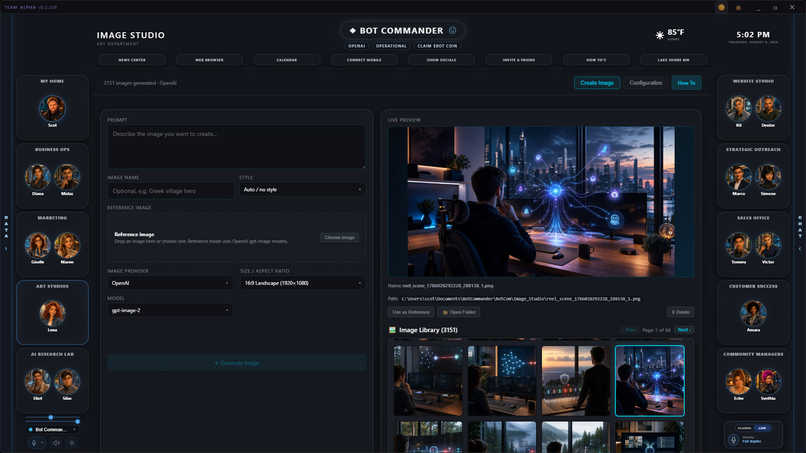Click the Art Studios bot avatar
Image resolution: width=806 pixels, height=453 pixels.
coord(52,313)
